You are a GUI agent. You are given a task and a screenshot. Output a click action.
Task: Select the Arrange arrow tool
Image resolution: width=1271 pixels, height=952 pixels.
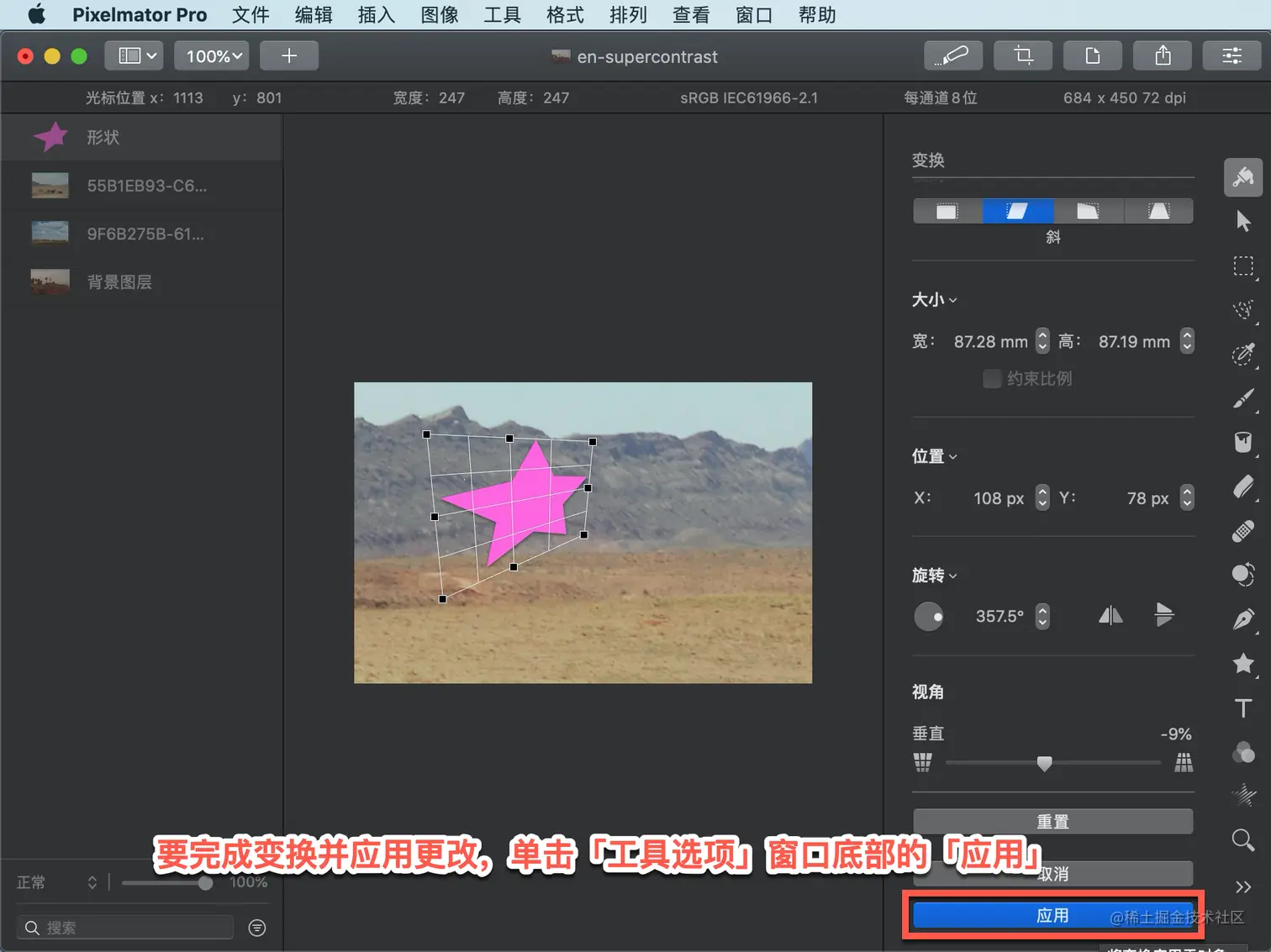[1243, 221]
